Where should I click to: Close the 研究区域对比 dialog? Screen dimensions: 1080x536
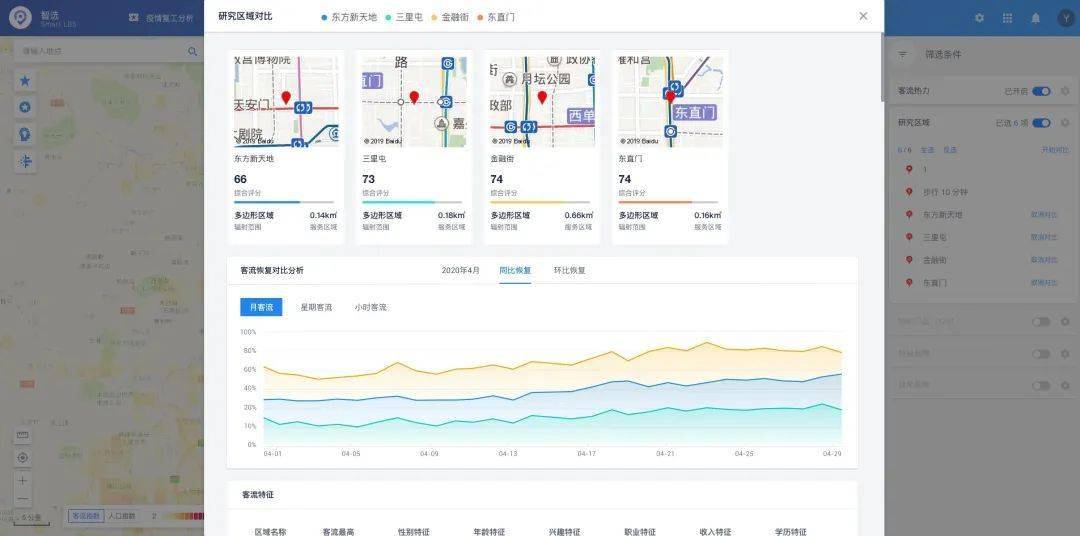[863, 16]
